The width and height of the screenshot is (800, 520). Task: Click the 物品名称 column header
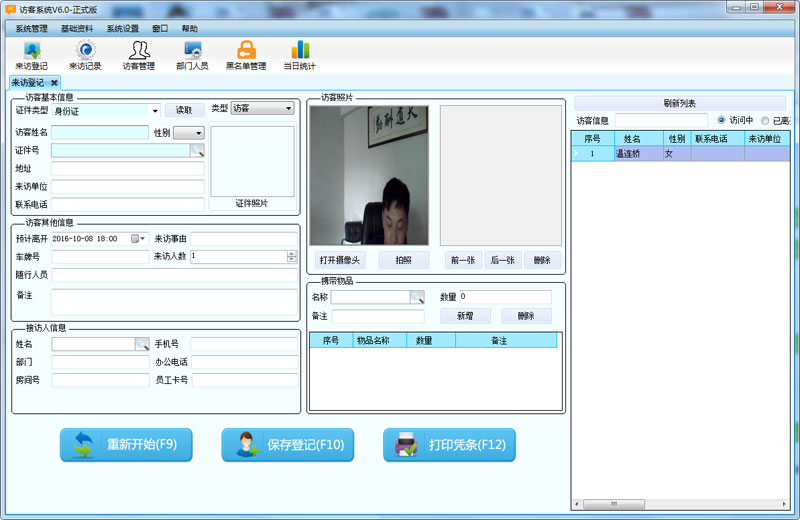pos(379,340)
